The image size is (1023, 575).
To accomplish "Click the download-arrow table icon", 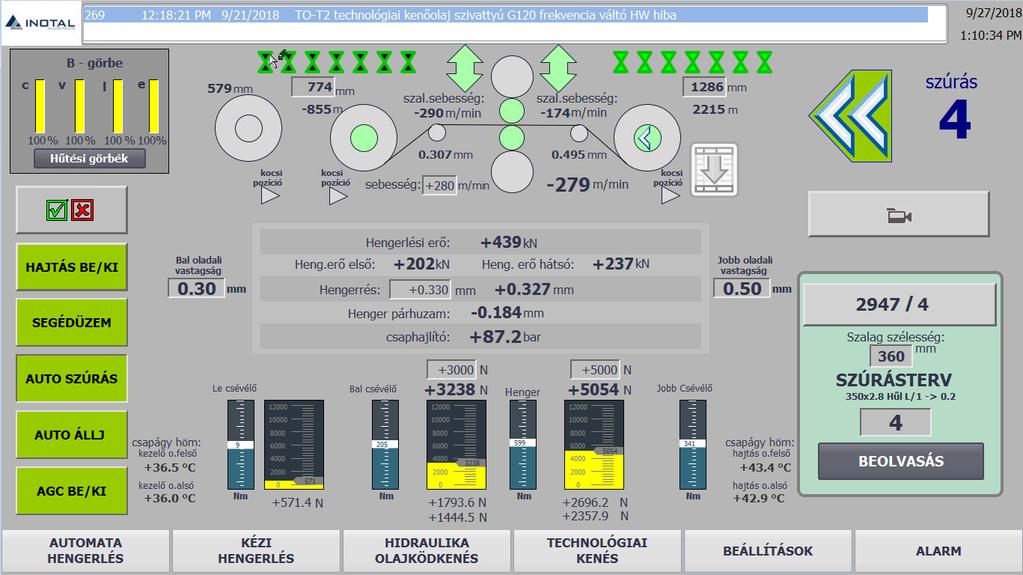I will [714, 170].
